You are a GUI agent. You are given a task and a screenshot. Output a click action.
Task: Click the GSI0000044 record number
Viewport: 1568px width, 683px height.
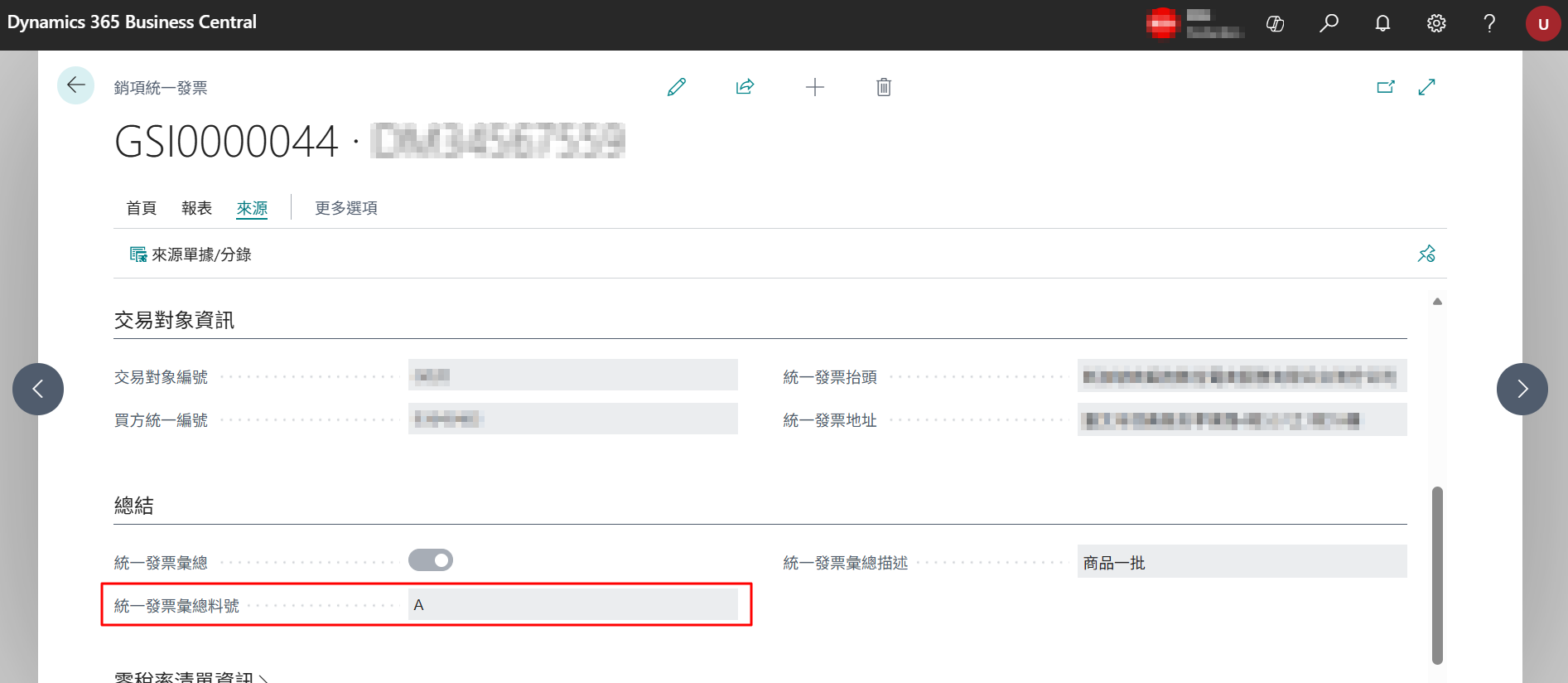pyautogui.click(x=226, y=141)
